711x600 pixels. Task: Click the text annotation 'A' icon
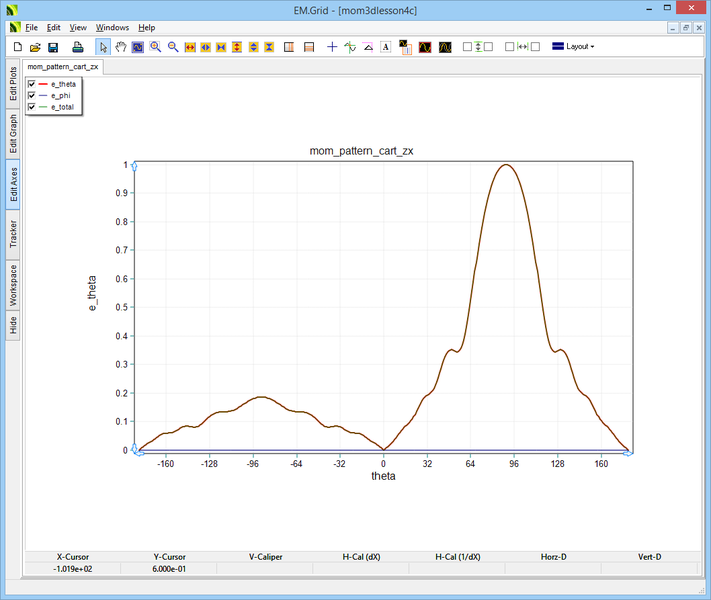[385, 47]
